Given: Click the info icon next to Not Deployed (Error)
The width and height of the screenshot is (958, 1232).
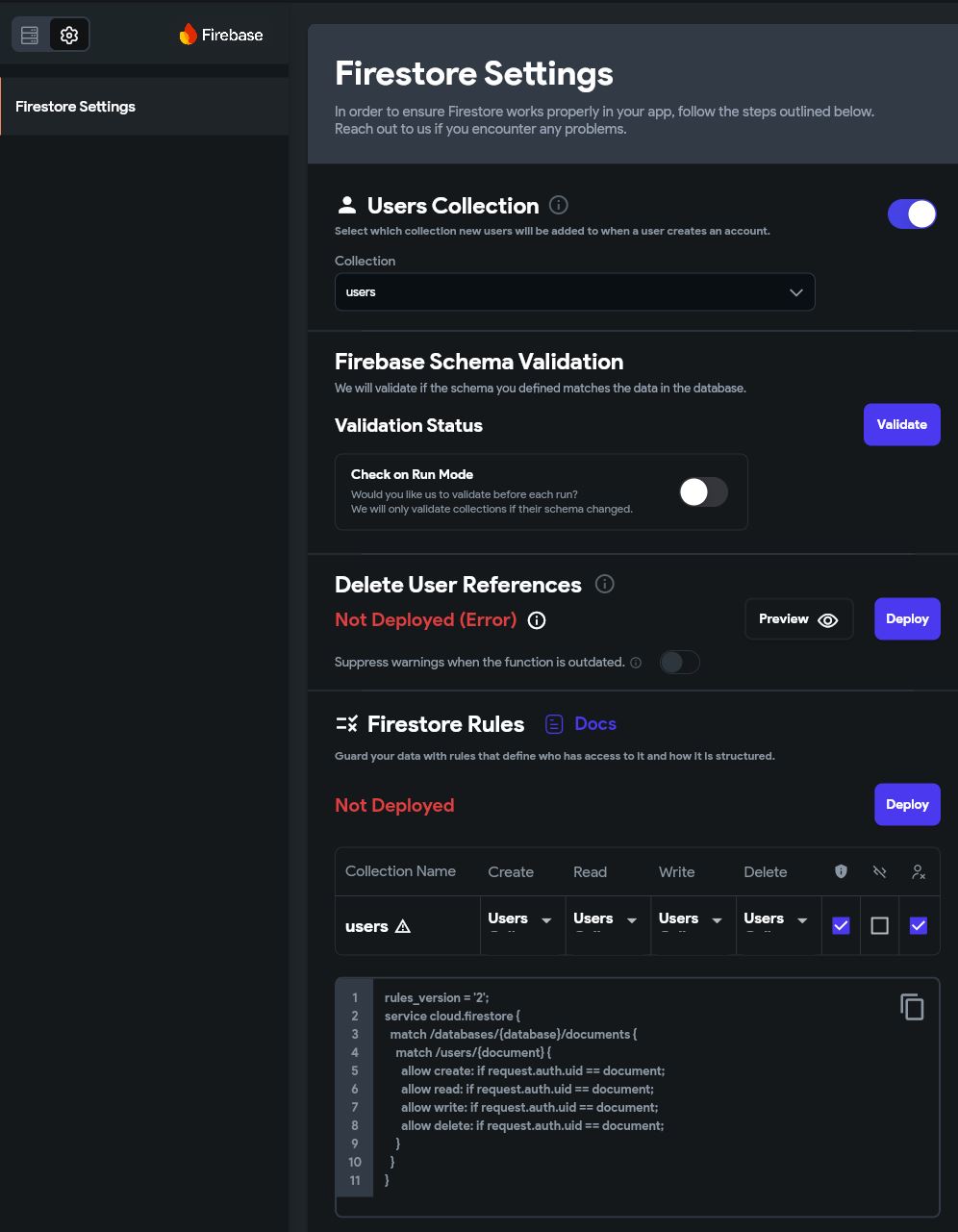Looking at the screenshot, I should pos(538,620).
